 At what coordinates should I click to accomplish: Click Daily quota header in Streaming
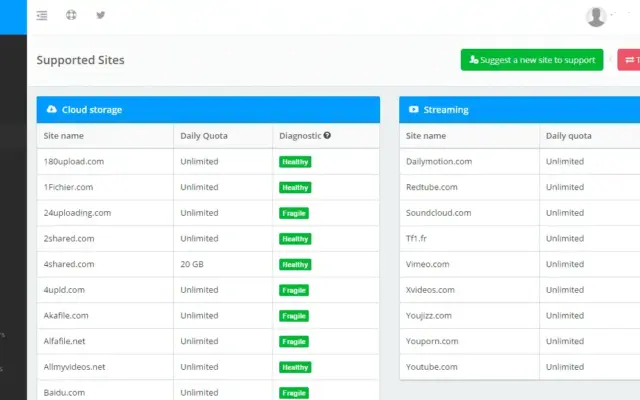tap(569, 136)
